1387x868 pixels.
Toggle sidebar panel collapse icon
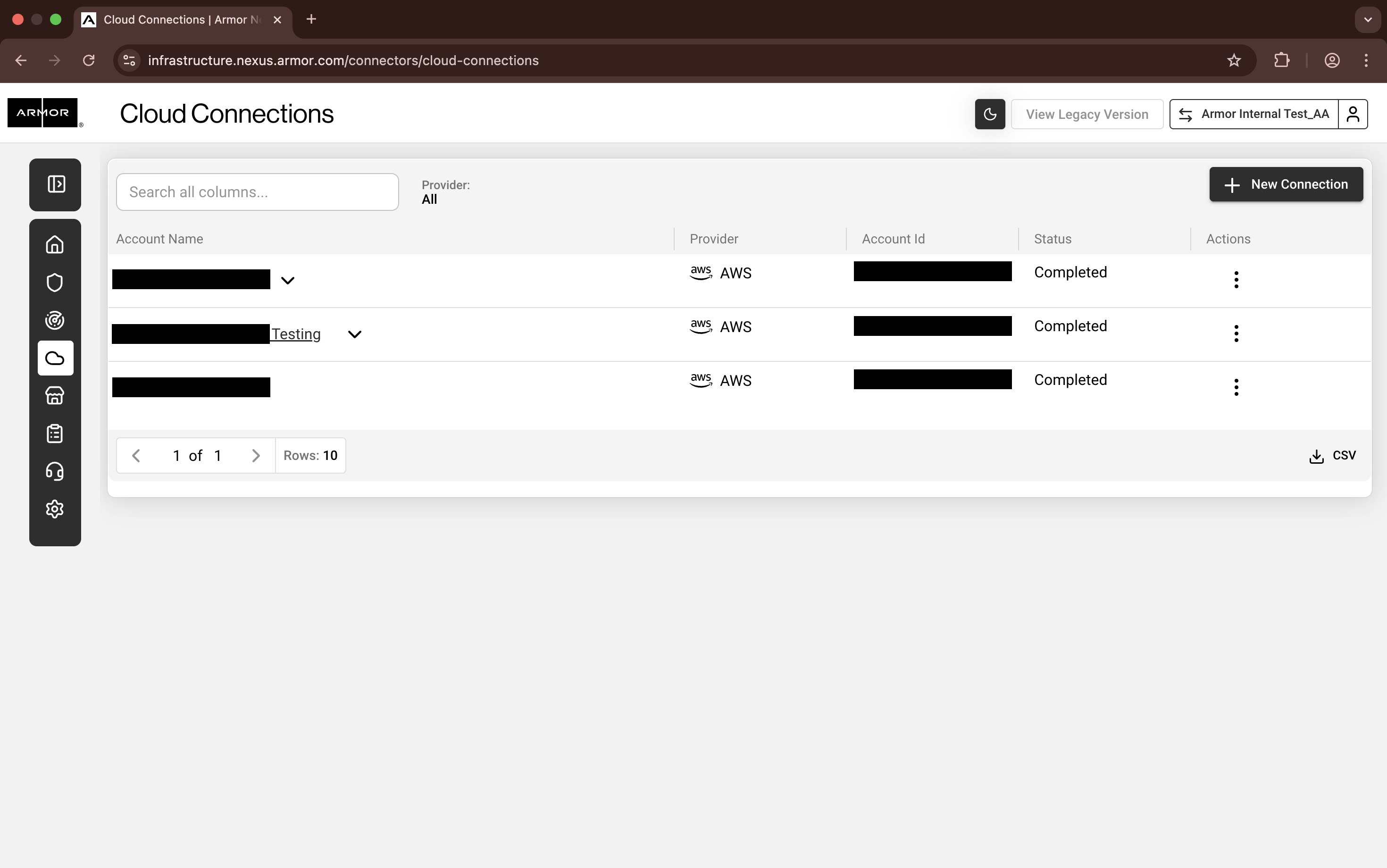[56, 184]
